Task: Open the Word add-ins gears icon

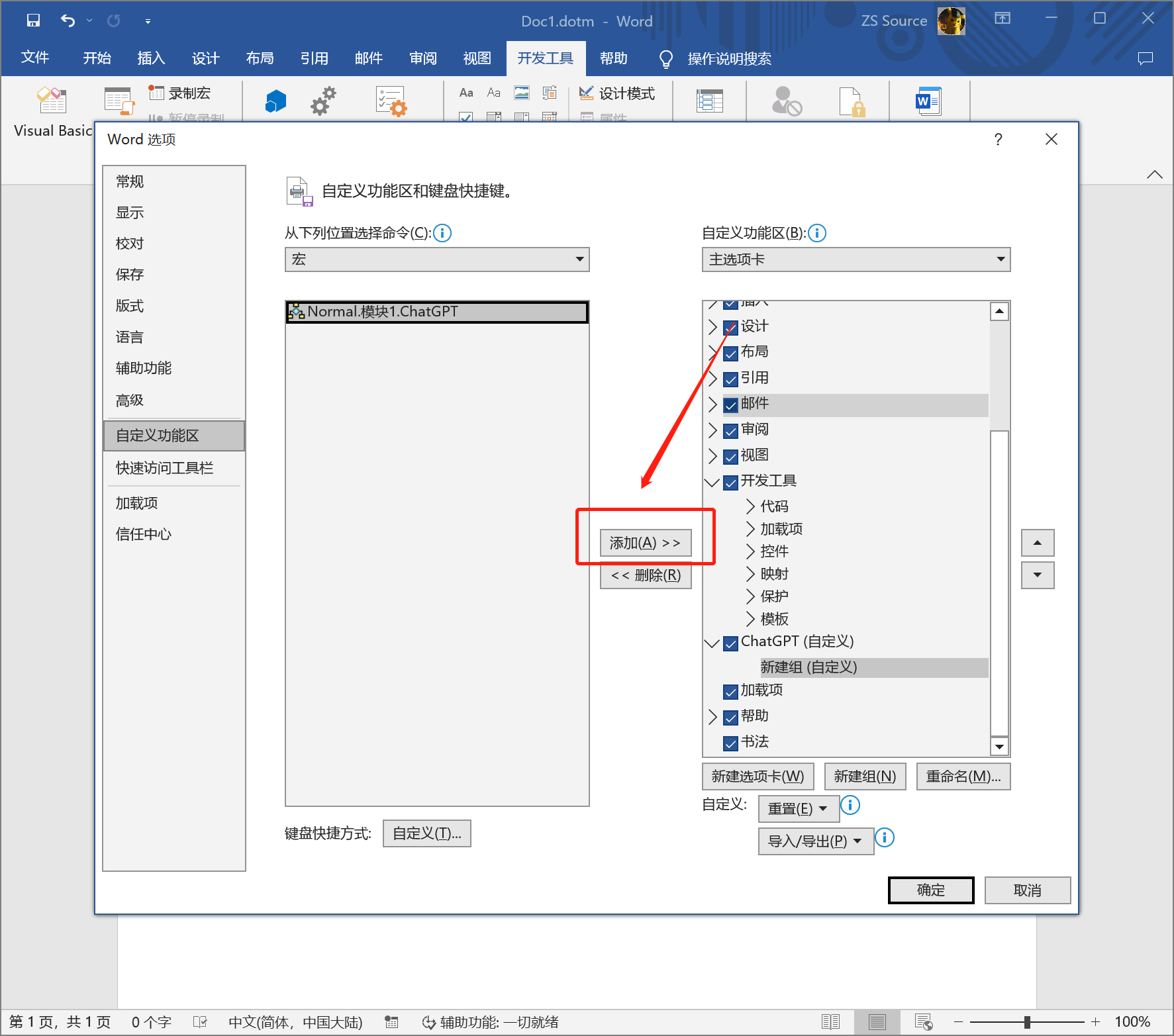Action: 323,101
